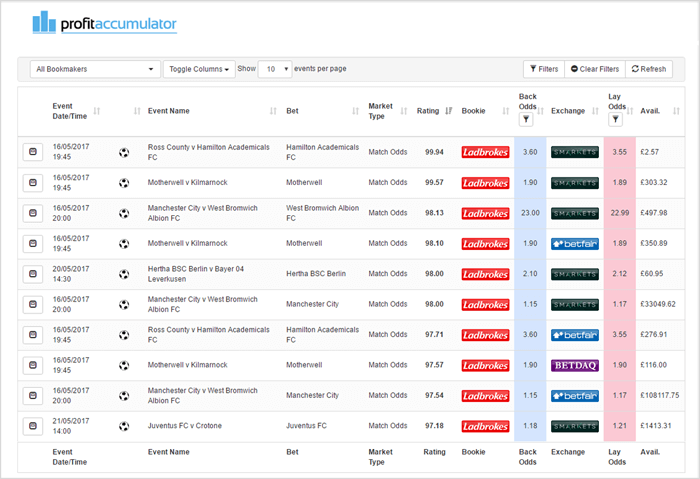Expand the Toggle Columns dropdown

(198, 69)
